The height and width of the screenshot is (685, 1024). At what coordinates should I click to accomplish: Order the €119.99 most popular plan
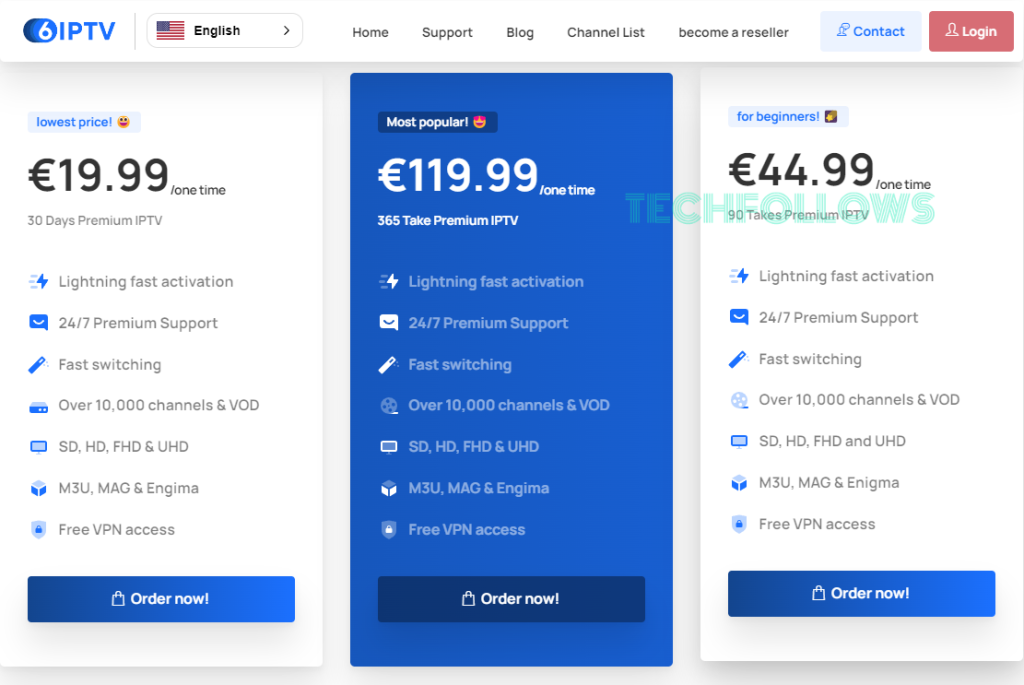(511, 599)
